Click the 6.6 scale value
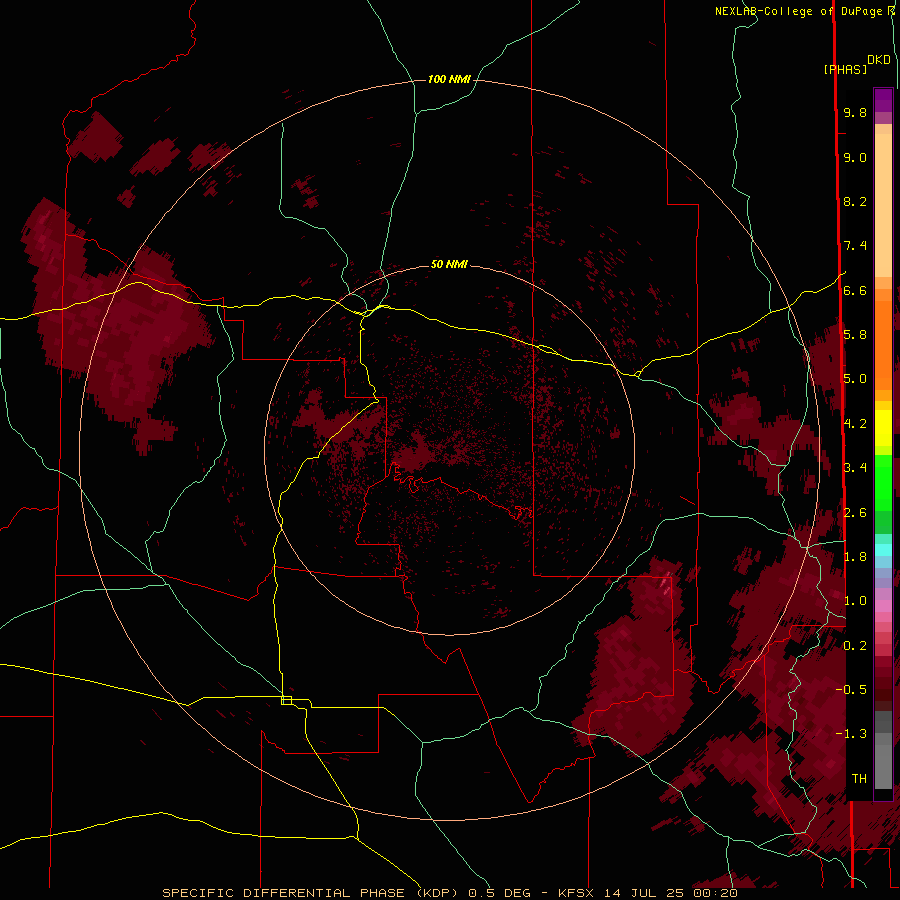This screenshot has width=900, height=900. [855, 290]
